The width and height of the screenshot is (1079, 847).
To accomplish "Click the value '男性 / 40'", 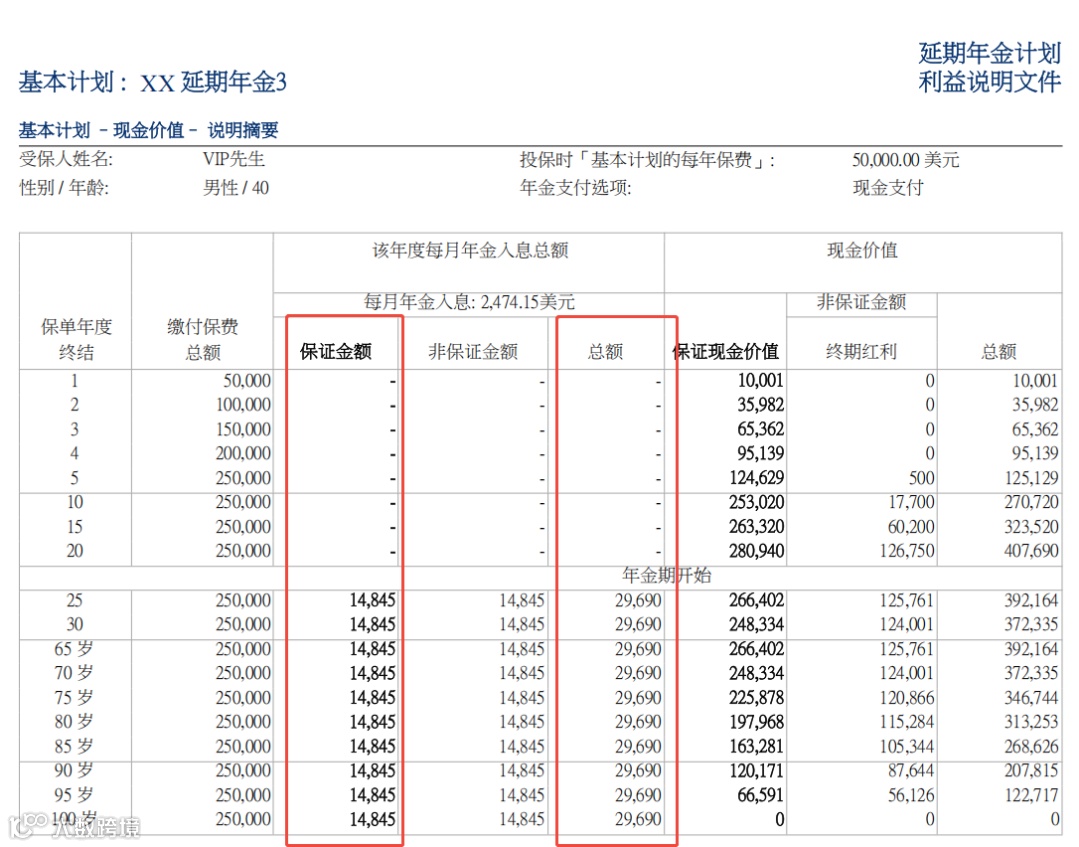I will (236, 187).
